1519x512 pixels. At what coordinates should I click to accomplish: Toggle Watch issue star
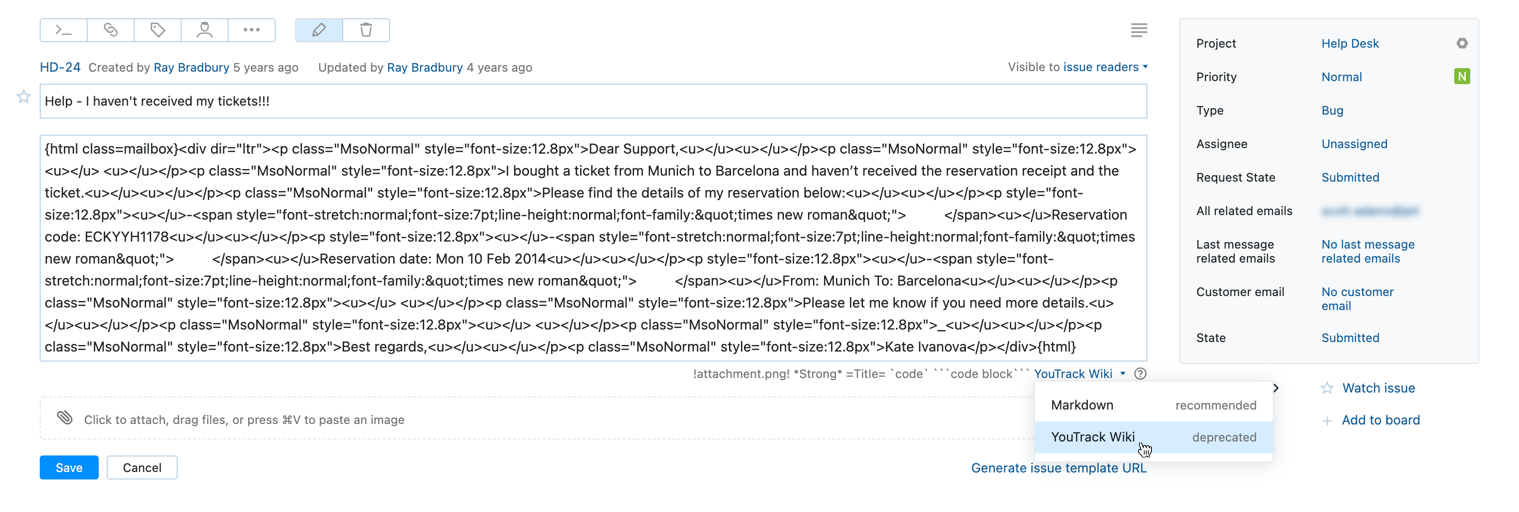(1327, 388)
